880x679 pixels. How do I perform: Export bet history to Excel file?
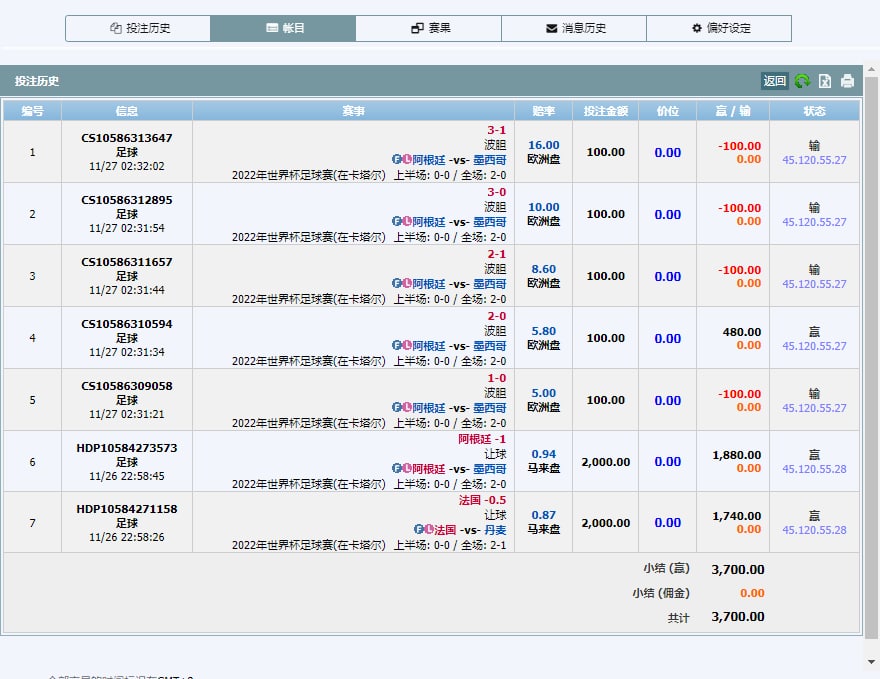(826, 81)
